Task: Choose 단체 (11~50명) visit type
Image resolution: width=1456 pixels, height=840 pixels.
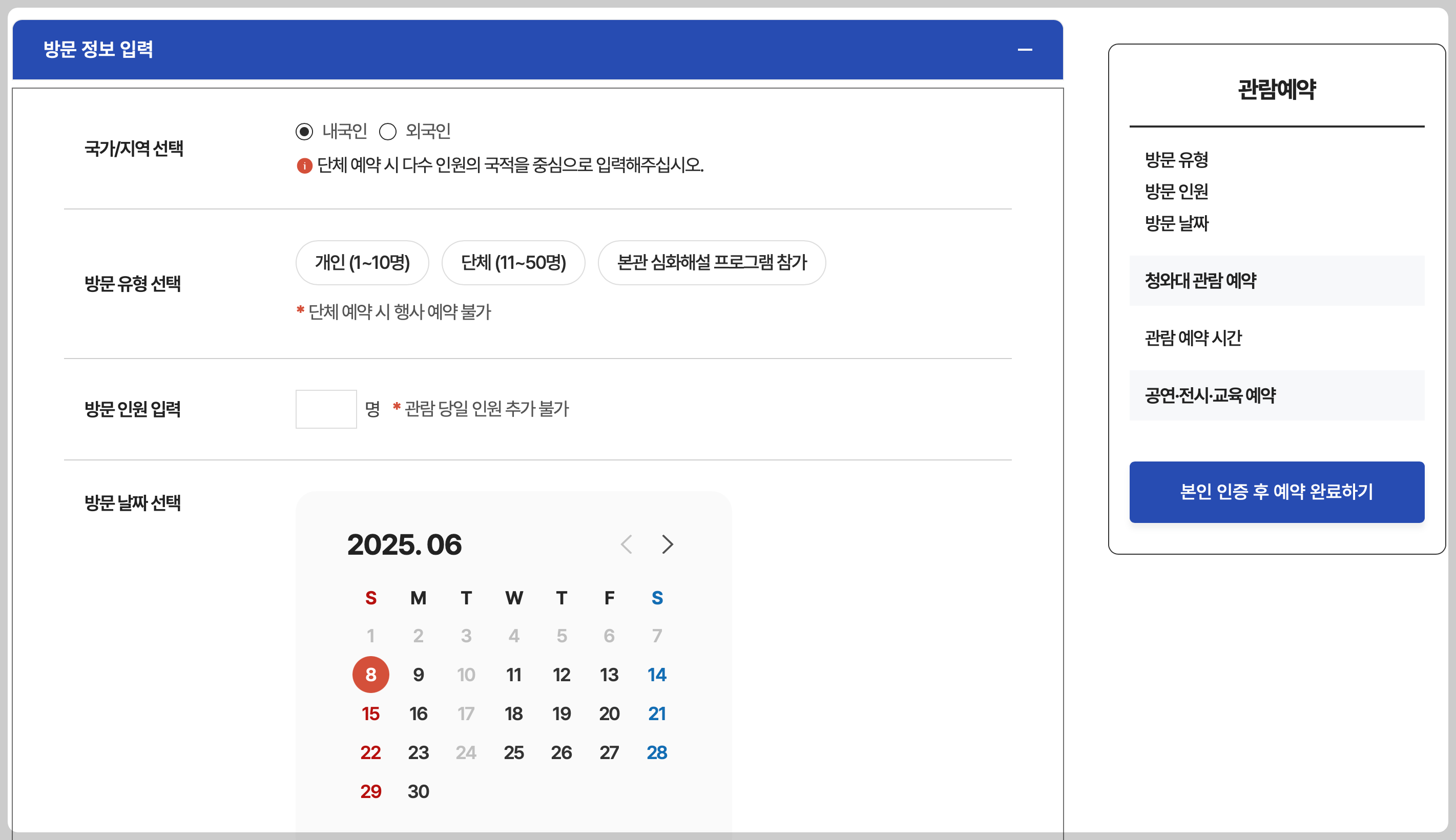Action: click(x=513, y=262)
